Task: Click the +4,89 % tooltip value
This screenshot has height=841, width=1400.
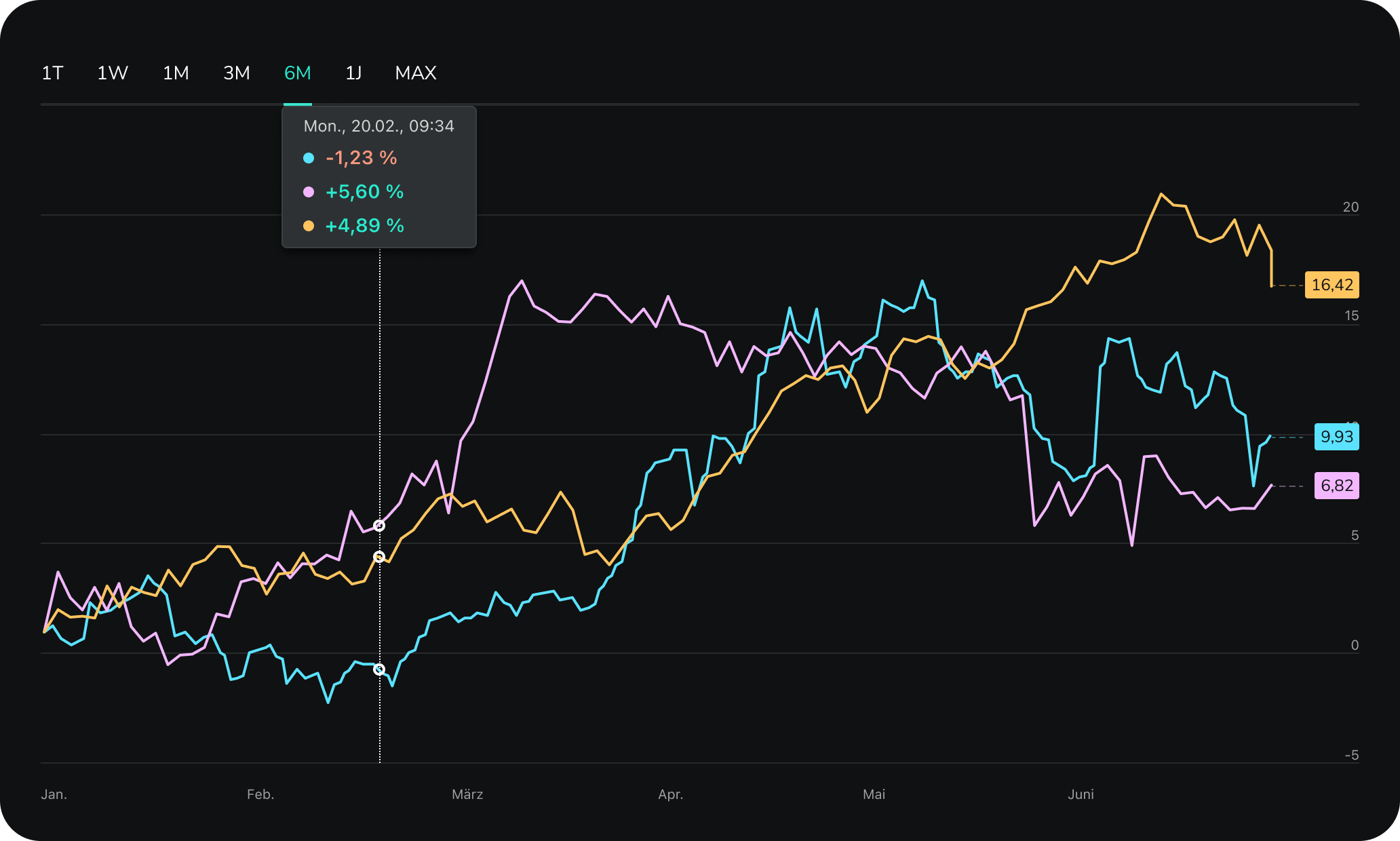Action: [365, 226]
